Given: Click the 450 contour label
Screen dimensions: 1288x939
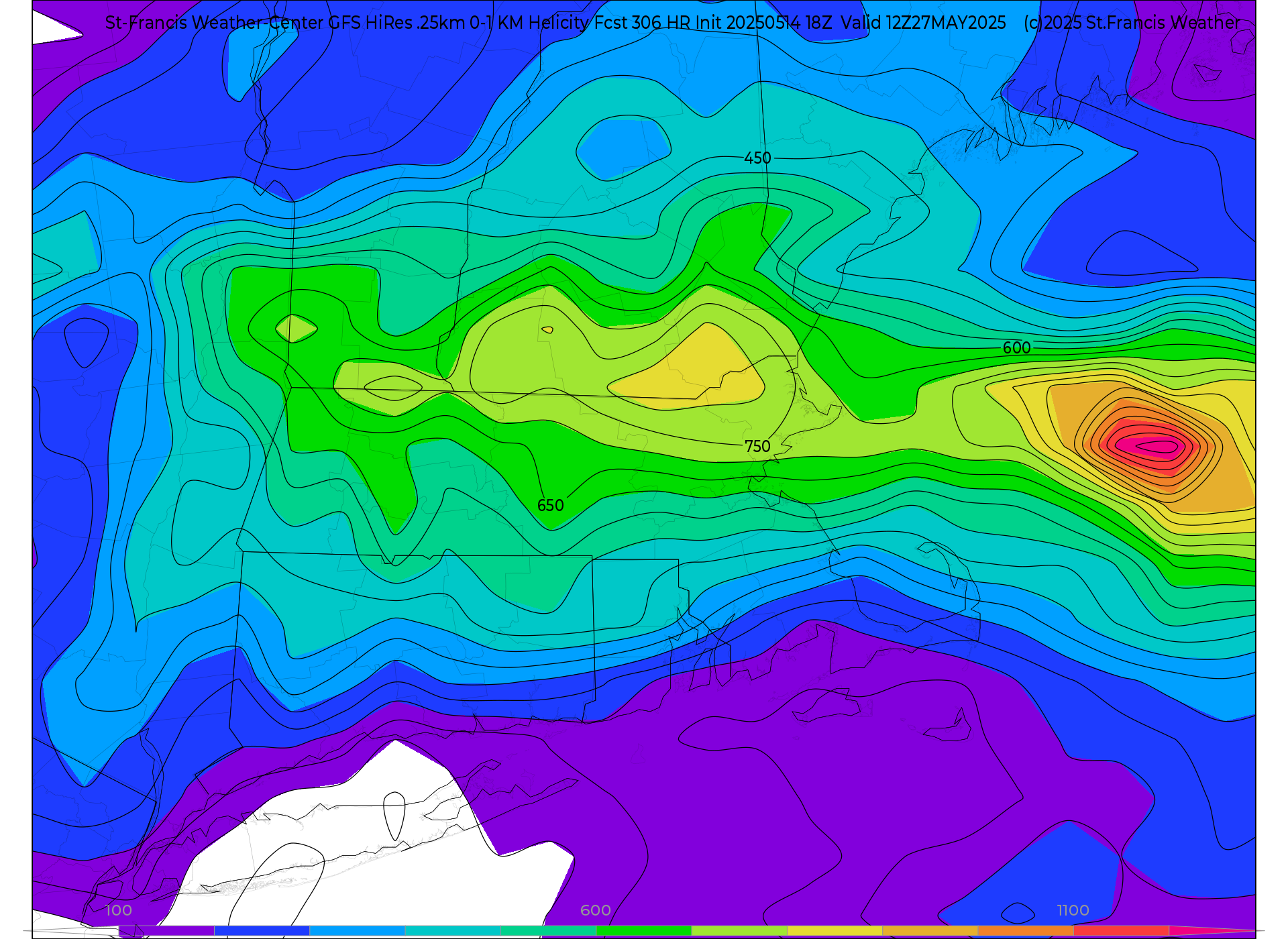Looking at the screenshot, I should [757, 158].
